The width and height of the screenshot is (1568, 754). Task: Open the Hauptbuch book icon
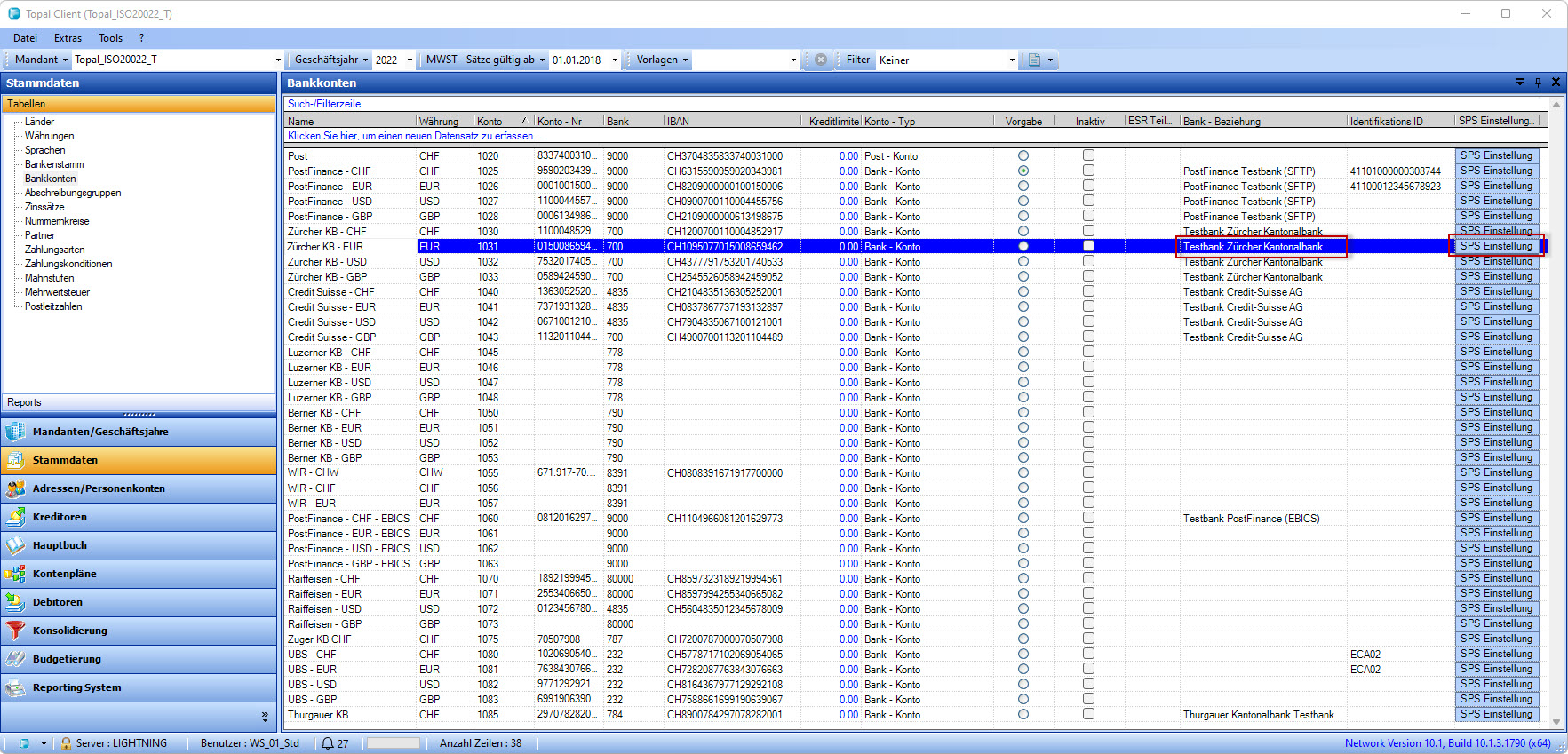pos(15,545)
